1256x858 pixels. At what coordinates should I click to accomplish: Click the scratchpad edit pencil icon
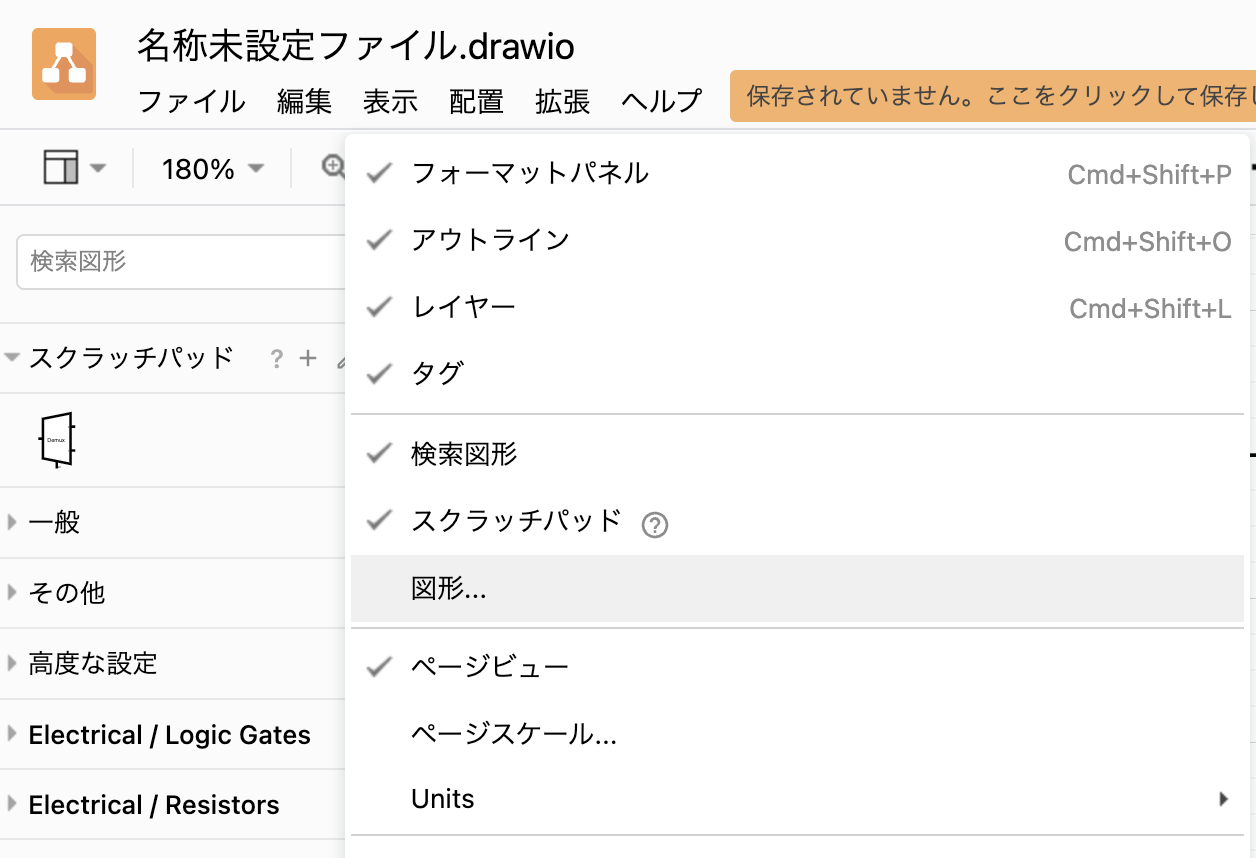pyautogui.click(x=342, y=360)
